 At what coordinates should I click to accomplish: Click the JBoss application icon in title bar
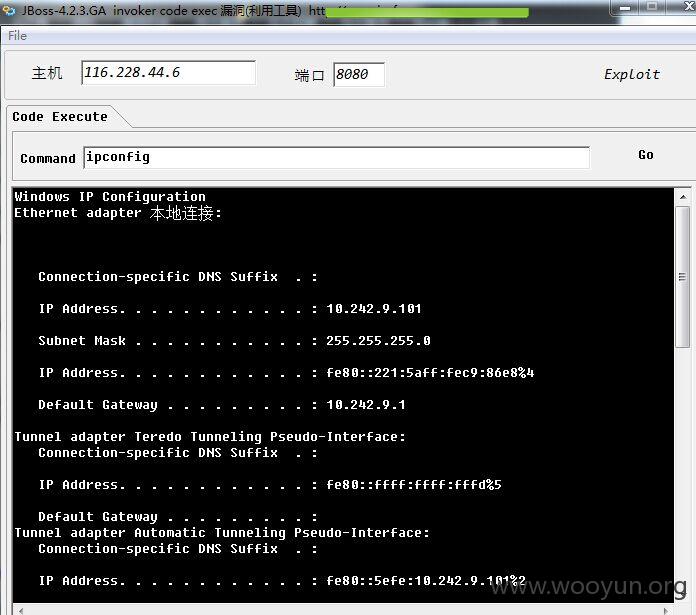pyautogui.click(x=9, y=10)
